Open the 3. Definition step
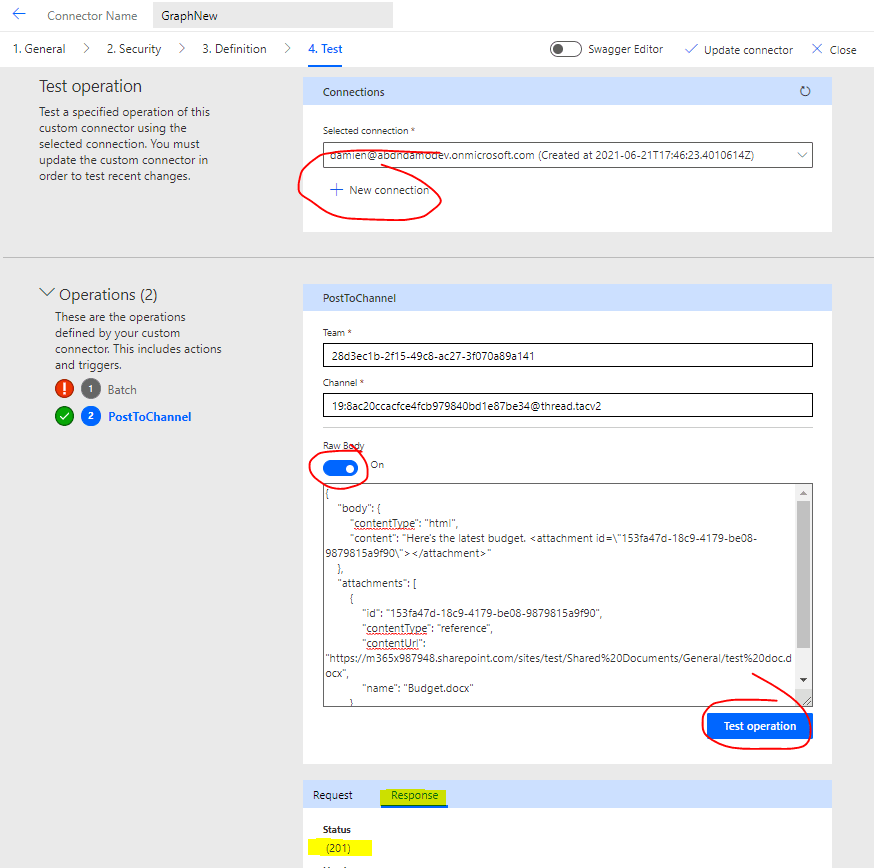Screen dimensions: 874x868 pyautogui.click(x=234, y=49)
